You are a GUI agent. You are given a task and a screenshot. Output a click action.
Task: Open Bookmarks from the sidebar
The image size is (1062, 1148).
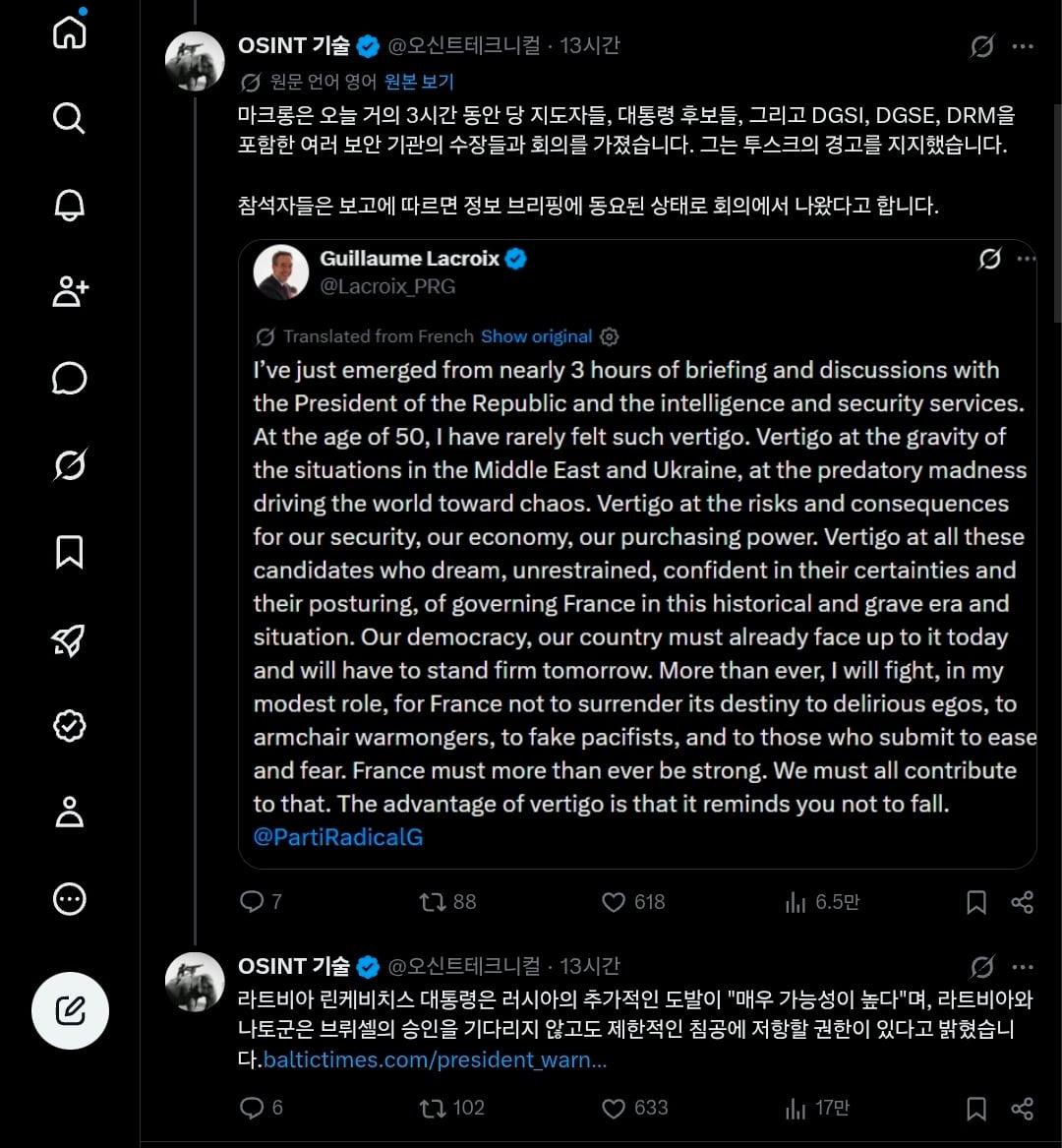(x=70, y=552)
